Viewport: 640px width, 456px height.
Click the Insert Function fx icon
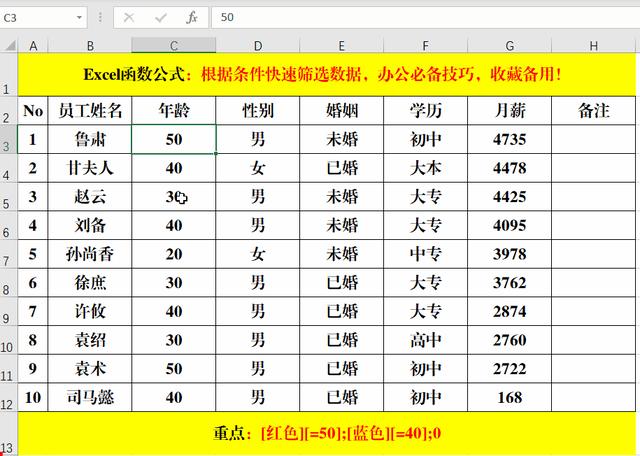[192, 18]
